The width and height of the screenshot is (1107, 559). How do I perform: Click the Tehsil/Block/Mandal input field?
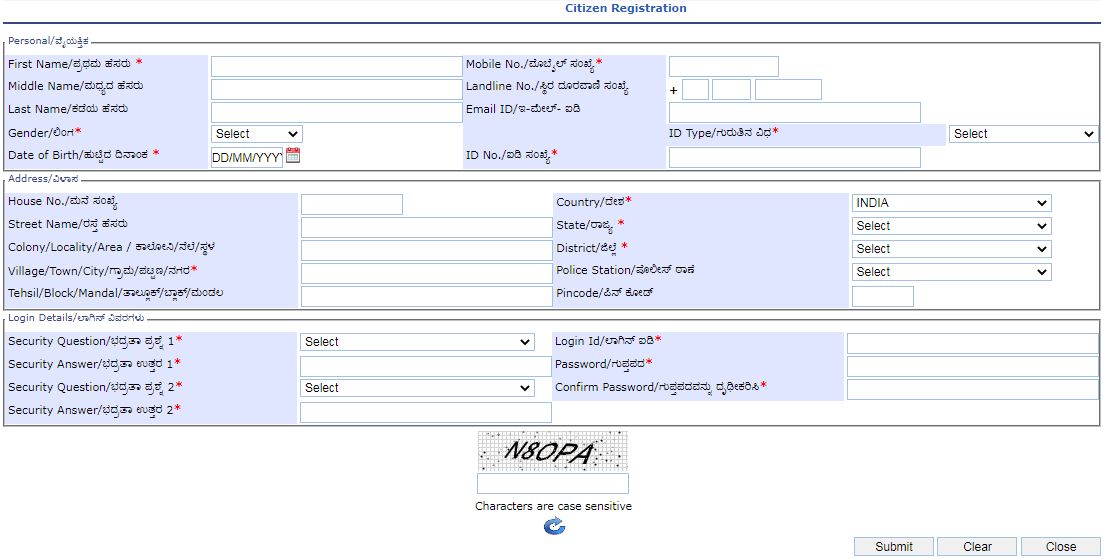click(426, 296)
